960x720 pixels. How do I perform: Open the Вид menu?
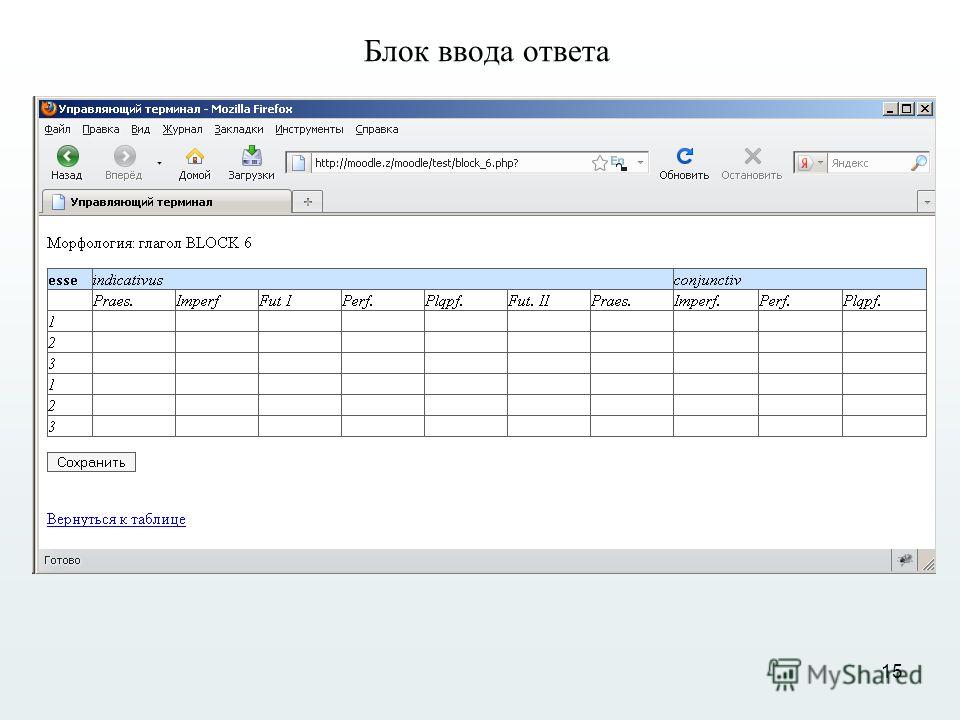coord(140,129)
